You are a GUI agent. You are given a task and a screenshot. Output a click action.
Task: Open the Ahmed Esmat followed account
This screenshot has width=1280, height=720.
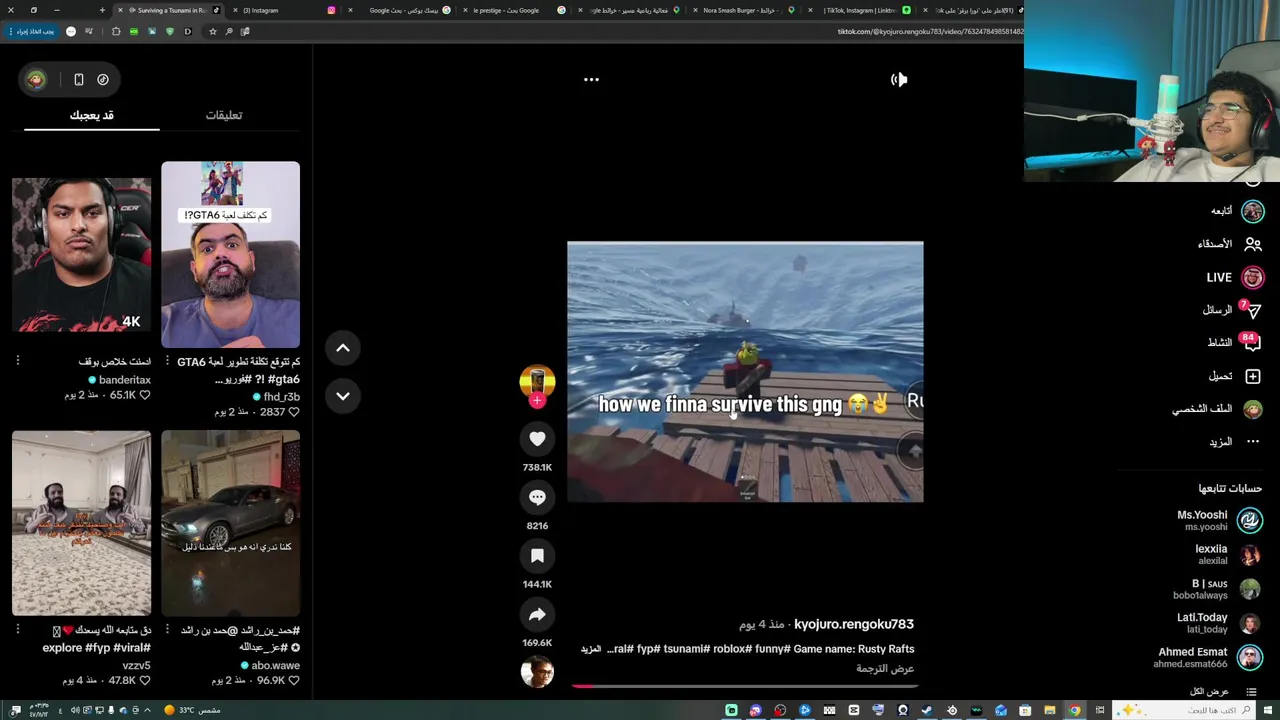[x=1209, y=657]
